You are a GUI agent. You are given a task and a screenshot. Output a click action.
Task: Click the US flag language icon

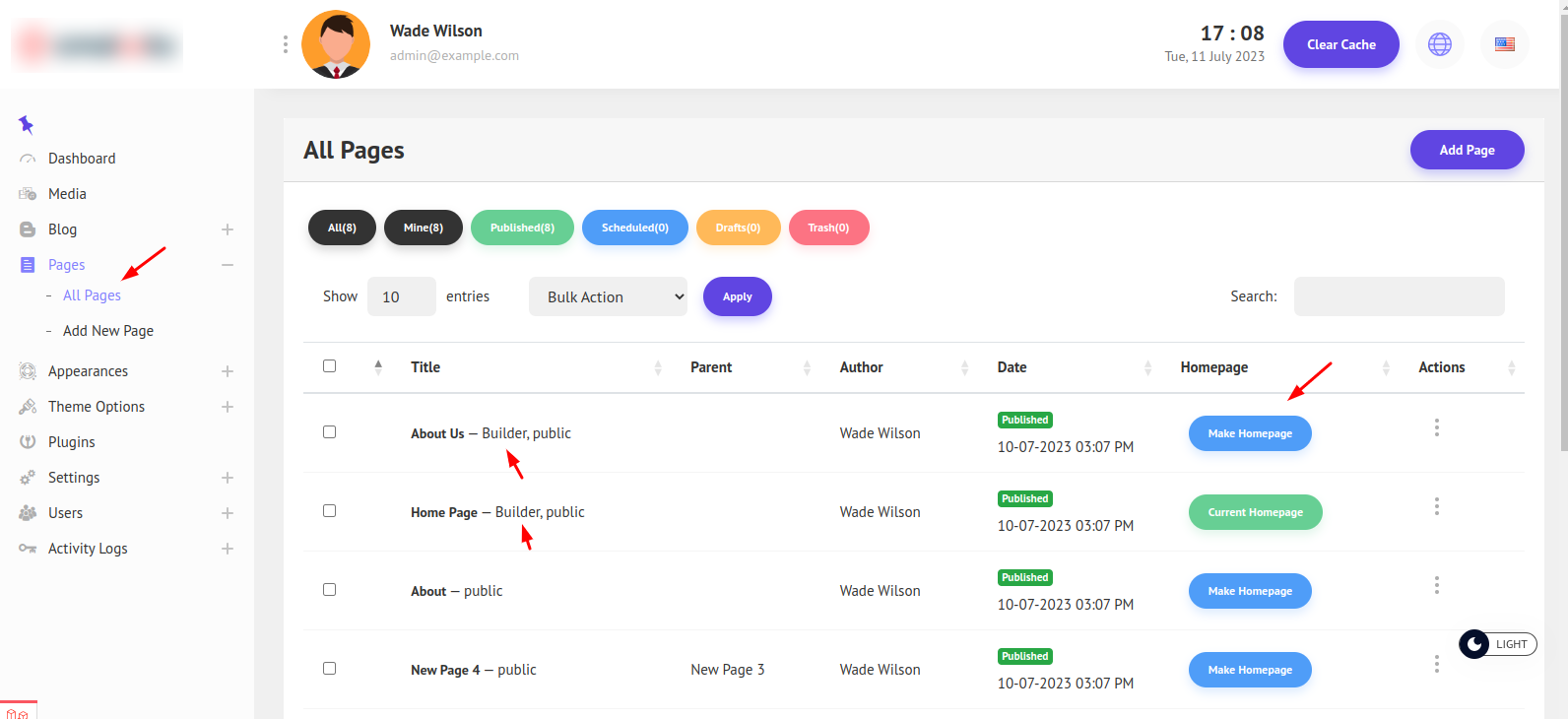(x=1504, y=44)
